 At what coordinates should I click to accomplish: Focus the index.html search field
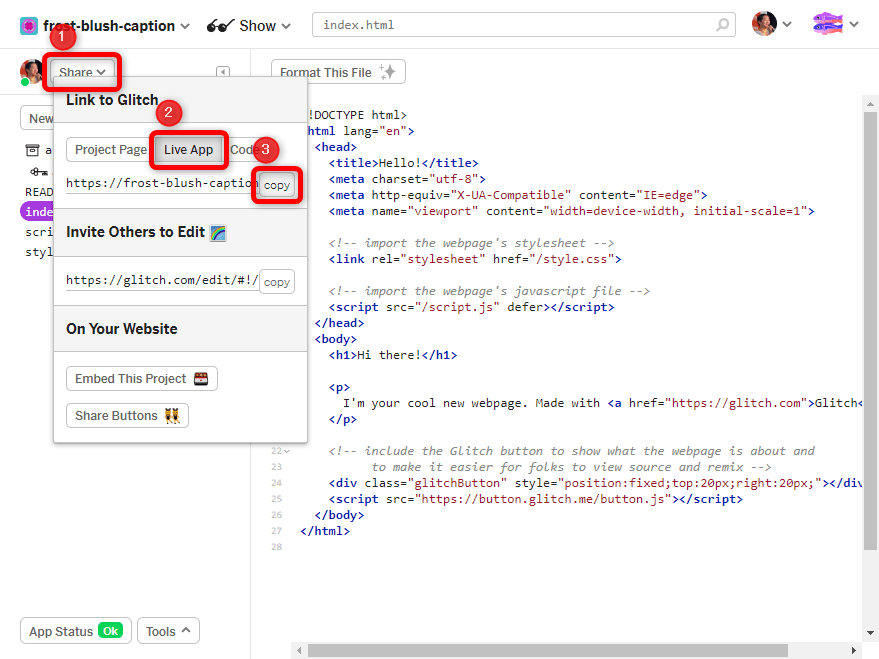(523, 25)
